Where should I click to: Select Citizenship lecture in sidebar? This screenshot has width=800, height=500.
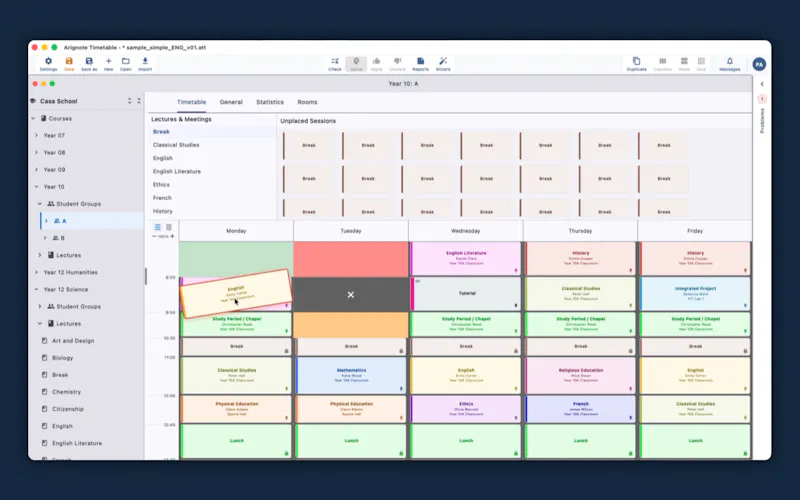tap(68, 409)
